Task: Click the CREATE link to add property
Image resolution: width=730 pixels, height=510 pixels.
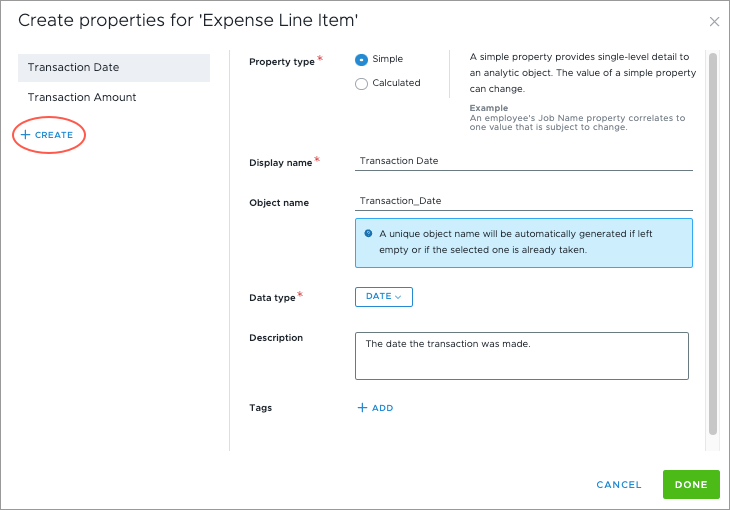Action: point(47,135)
